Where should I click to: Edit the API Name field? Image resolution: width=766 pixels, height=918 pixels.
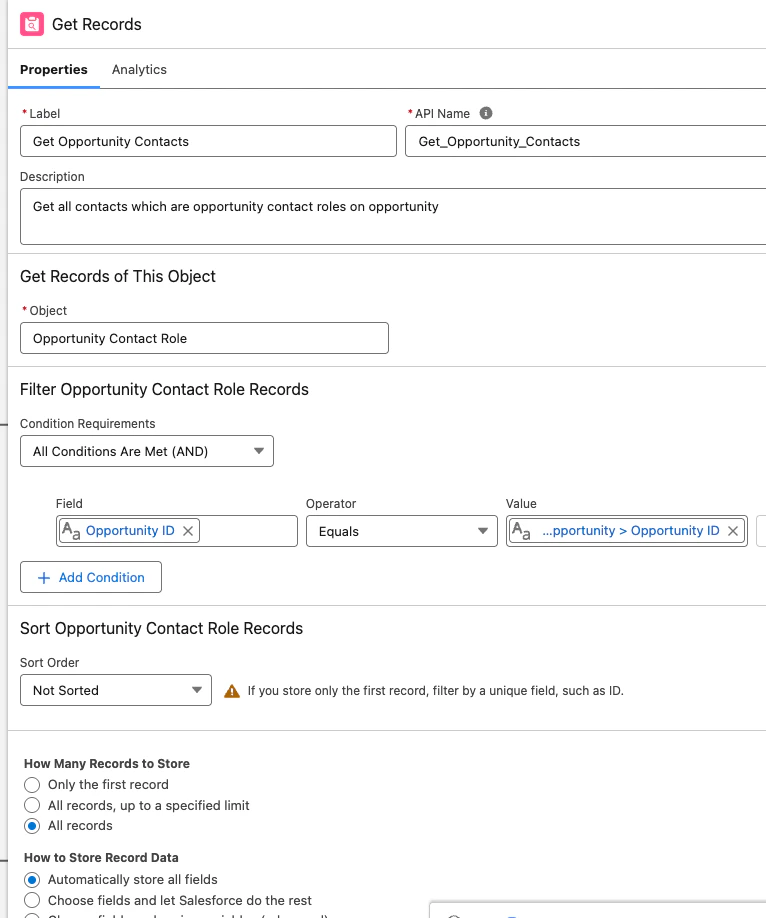pyautogui.click(x=586, y=141)
